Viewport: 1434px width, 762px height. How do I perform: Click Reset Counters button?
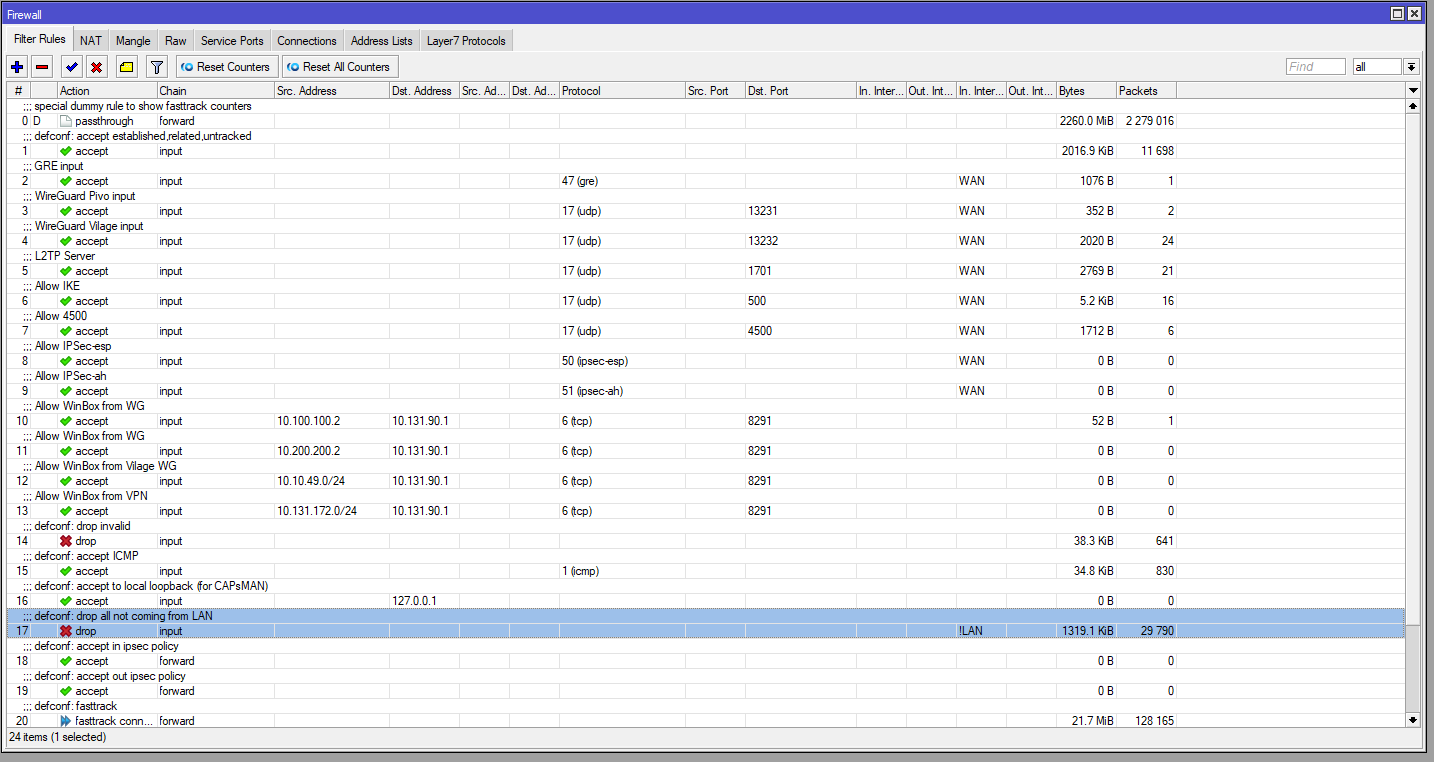tap(226, 67)
